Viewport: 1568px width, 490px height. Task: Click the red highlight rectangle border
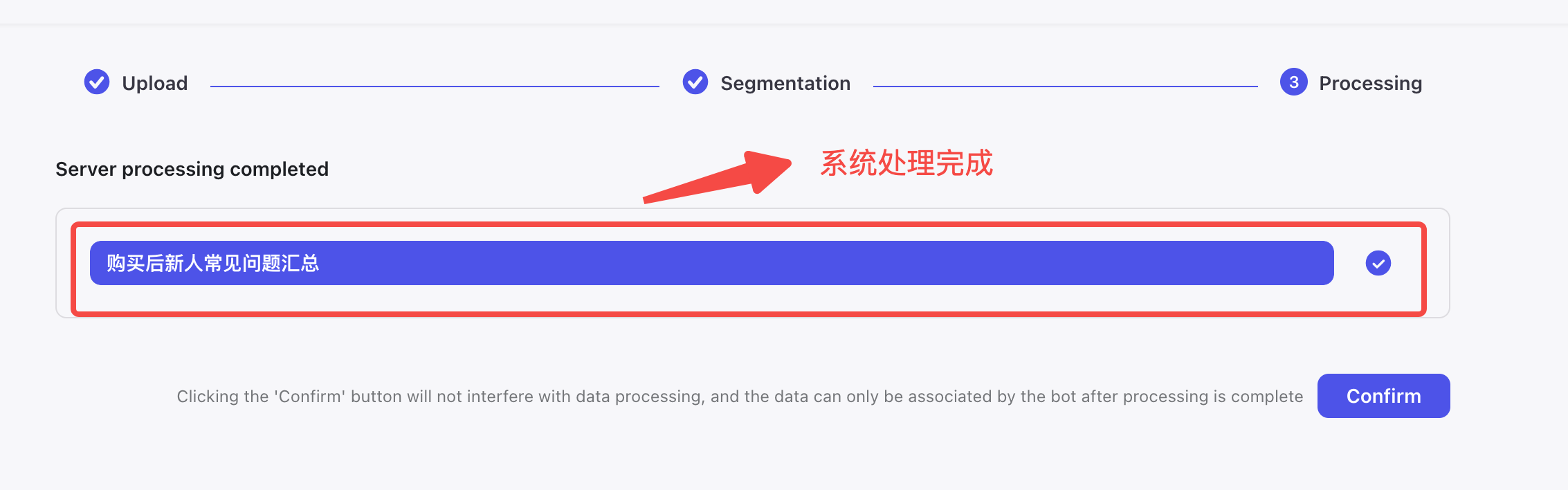click(x=747, y=224)
